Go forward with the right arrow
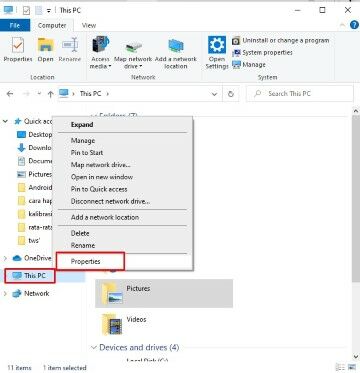Screen dimensions: 360x373 pos(26,94)
